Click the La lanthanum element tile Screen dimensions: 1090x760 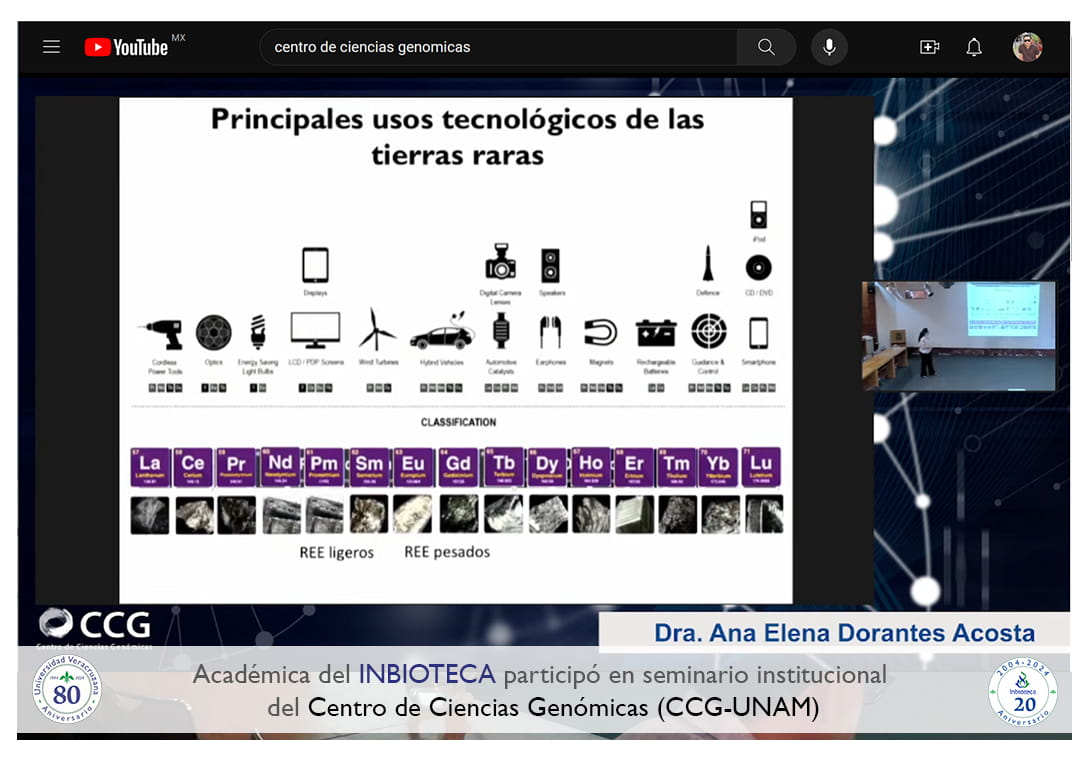point(149,466)
